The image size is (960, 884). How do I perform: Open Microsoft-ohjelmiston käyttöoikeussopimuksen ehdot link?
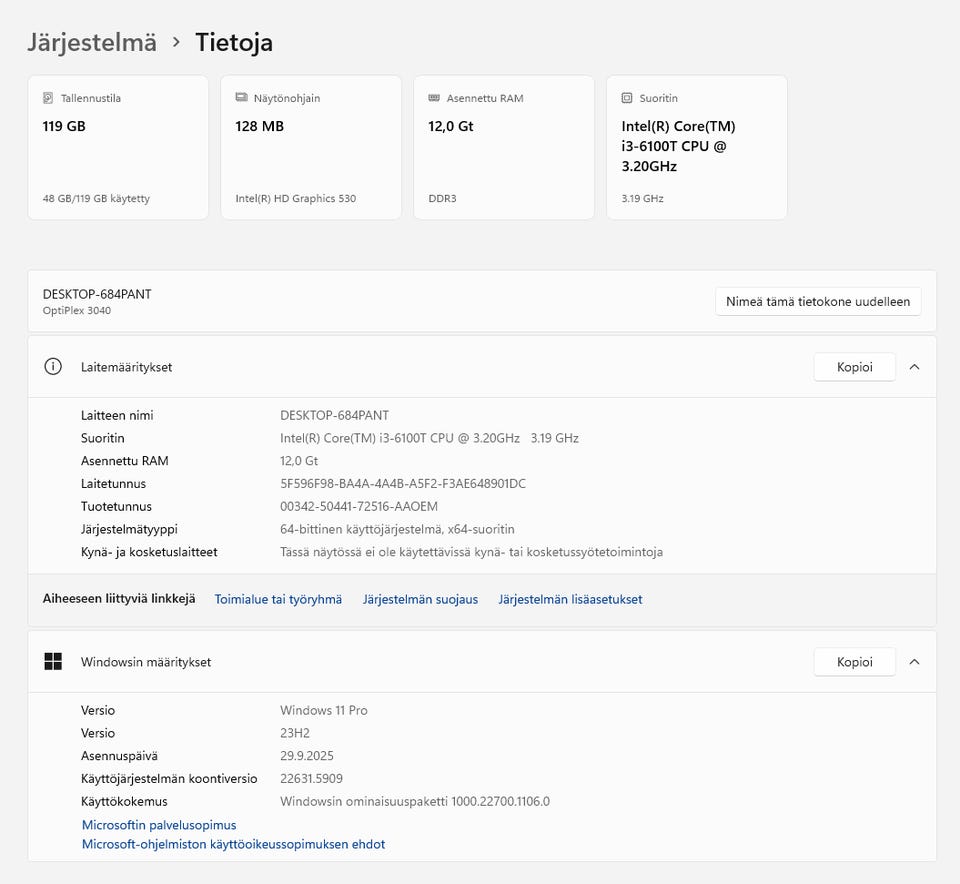(x=233, y=845)
